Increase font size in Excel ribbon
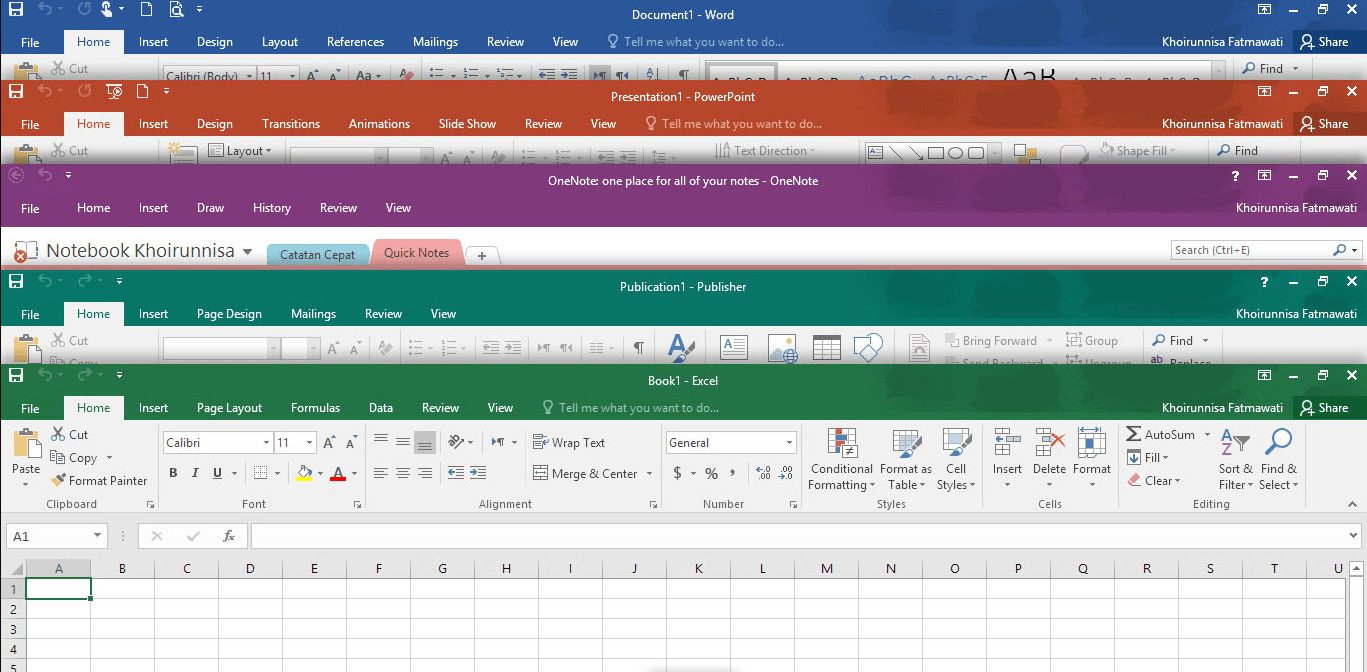The image size is (1367, 672). click(329, 443)
